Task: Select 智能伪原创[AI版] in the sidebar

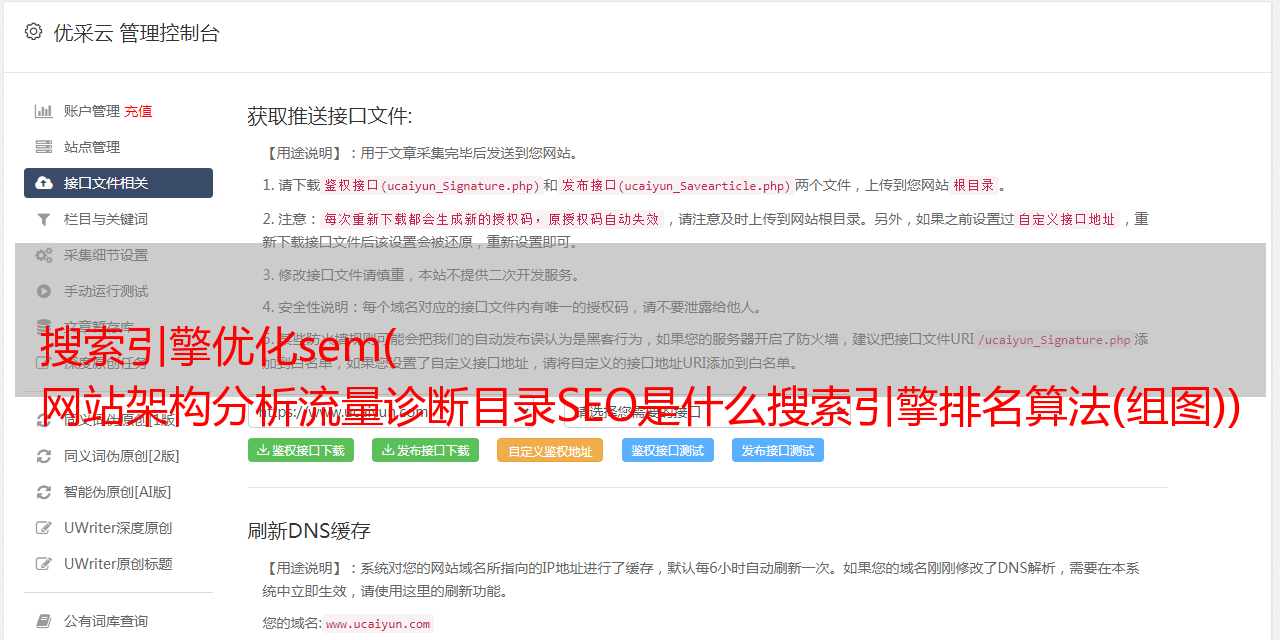Action: (117, 492)
